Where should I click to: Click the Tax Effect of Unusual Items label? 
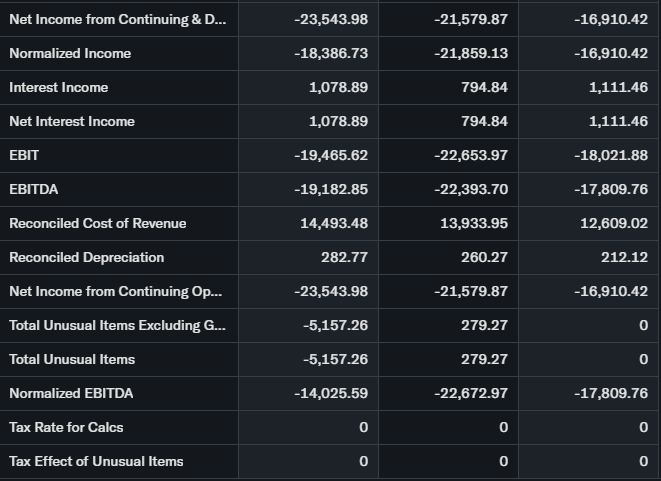point(96,461)
